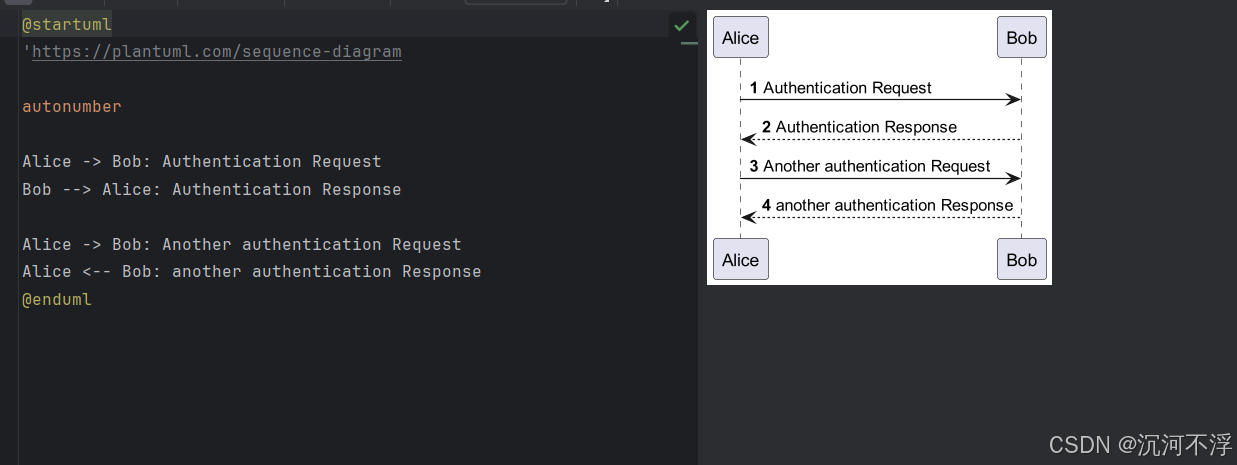The height and width of the screenshot is (465, 1237).
Task: Click the 'Alice <-- Bob' code line
Action: (x=252, y=271)
